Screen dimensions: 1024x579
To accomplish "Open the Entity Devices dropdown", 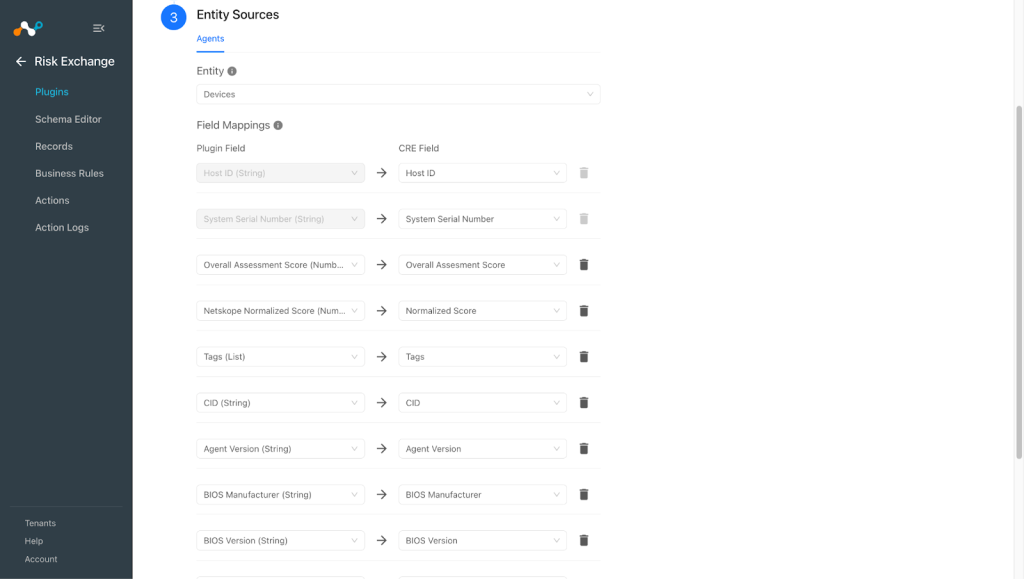I will point(398,95).
